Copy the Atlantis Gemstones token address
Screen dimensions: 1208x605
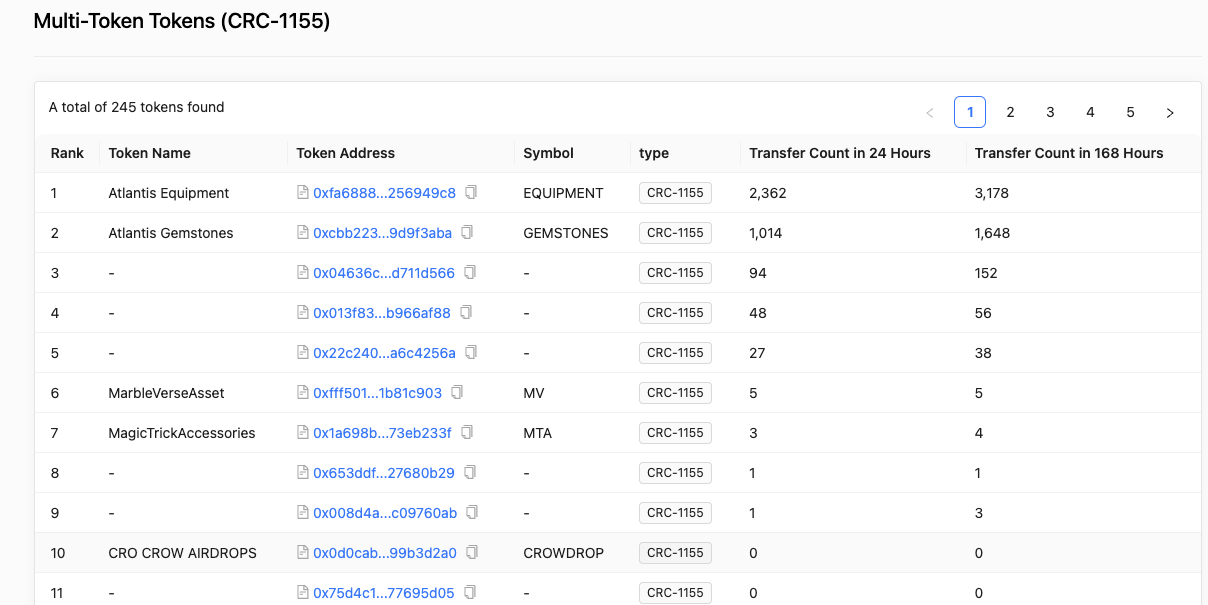(x=467, y=232)
